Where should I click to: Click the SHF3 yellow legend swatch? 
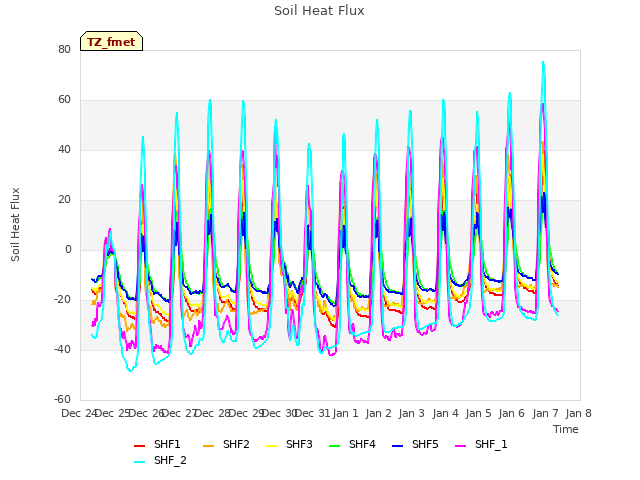click(x=271, y=446)
